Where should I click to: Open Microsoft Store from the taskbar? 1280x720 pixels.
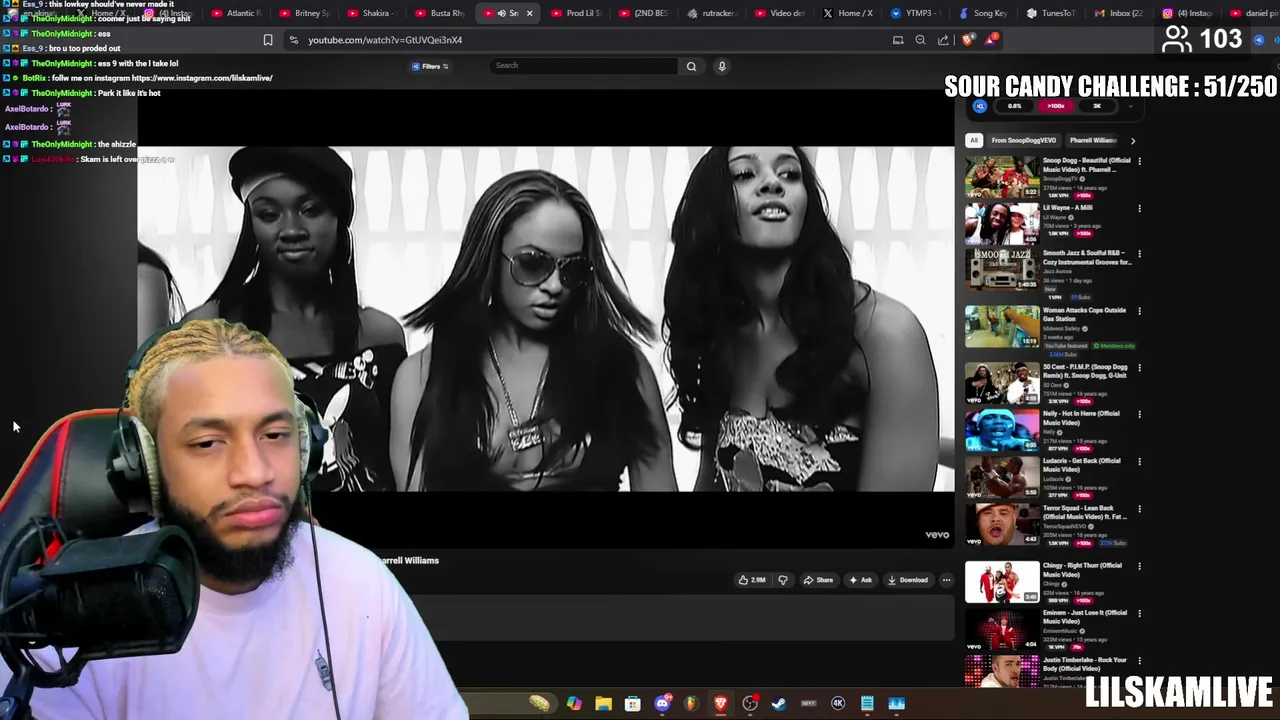point(632,704)
